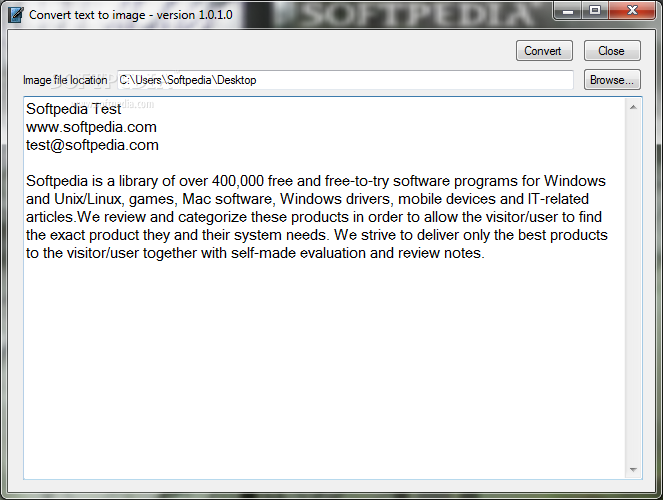Click the line starting 'the exact product they'

click(317, 235)
